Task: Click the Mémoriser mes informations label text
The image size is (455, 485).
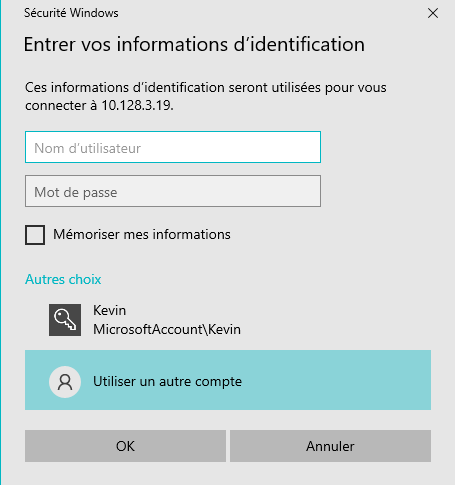Action: click(x=142, y=234)
